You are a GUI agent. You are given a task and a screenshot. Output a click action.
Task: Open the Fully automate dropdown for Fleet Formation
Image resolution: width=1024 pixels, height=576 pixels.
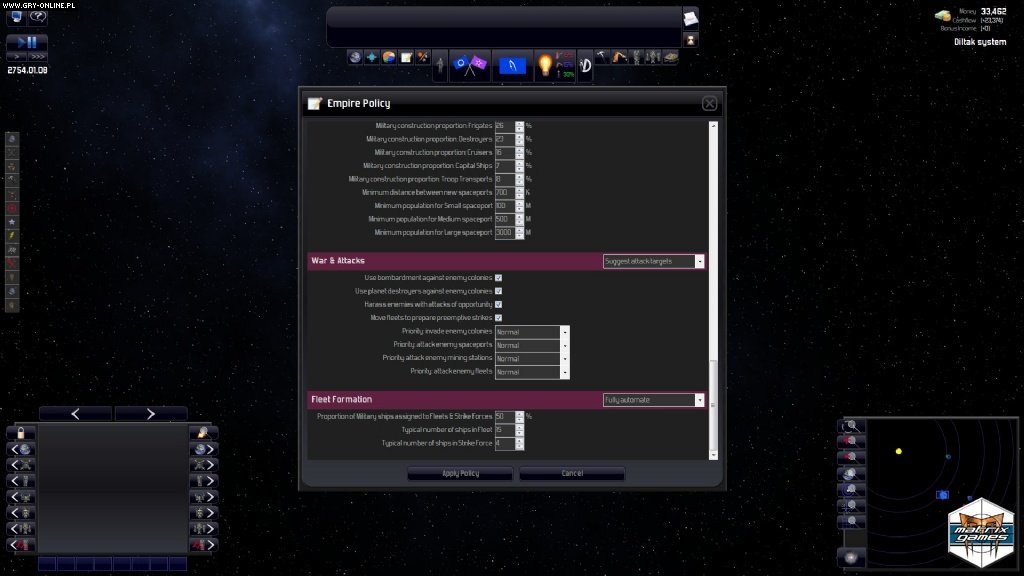click(698, 398)
